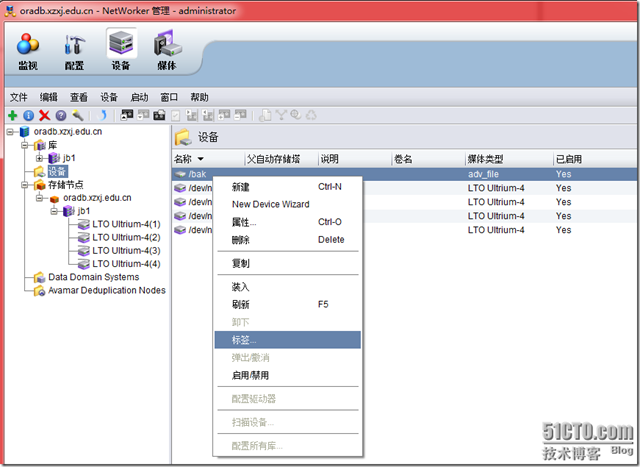
Task: Open the 设备 menu in menu bar
Action: tap(109, 97)
